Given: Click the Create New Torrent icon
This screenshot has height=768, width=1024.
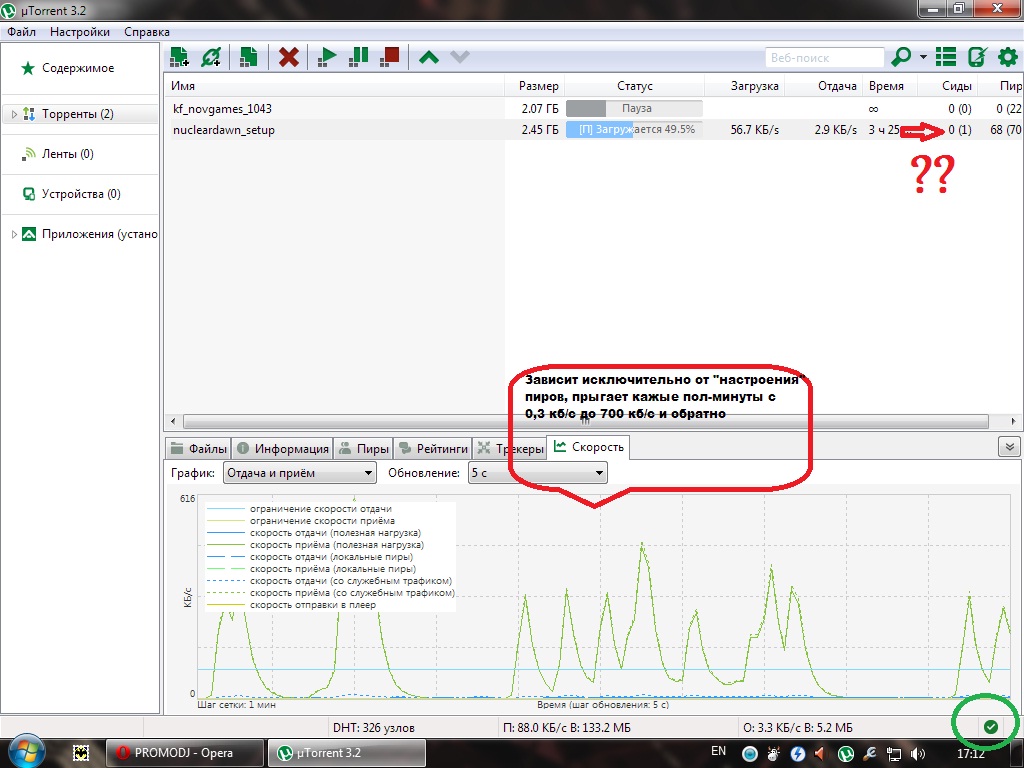Looking at the screenshot, I should (x=248, y=57).
